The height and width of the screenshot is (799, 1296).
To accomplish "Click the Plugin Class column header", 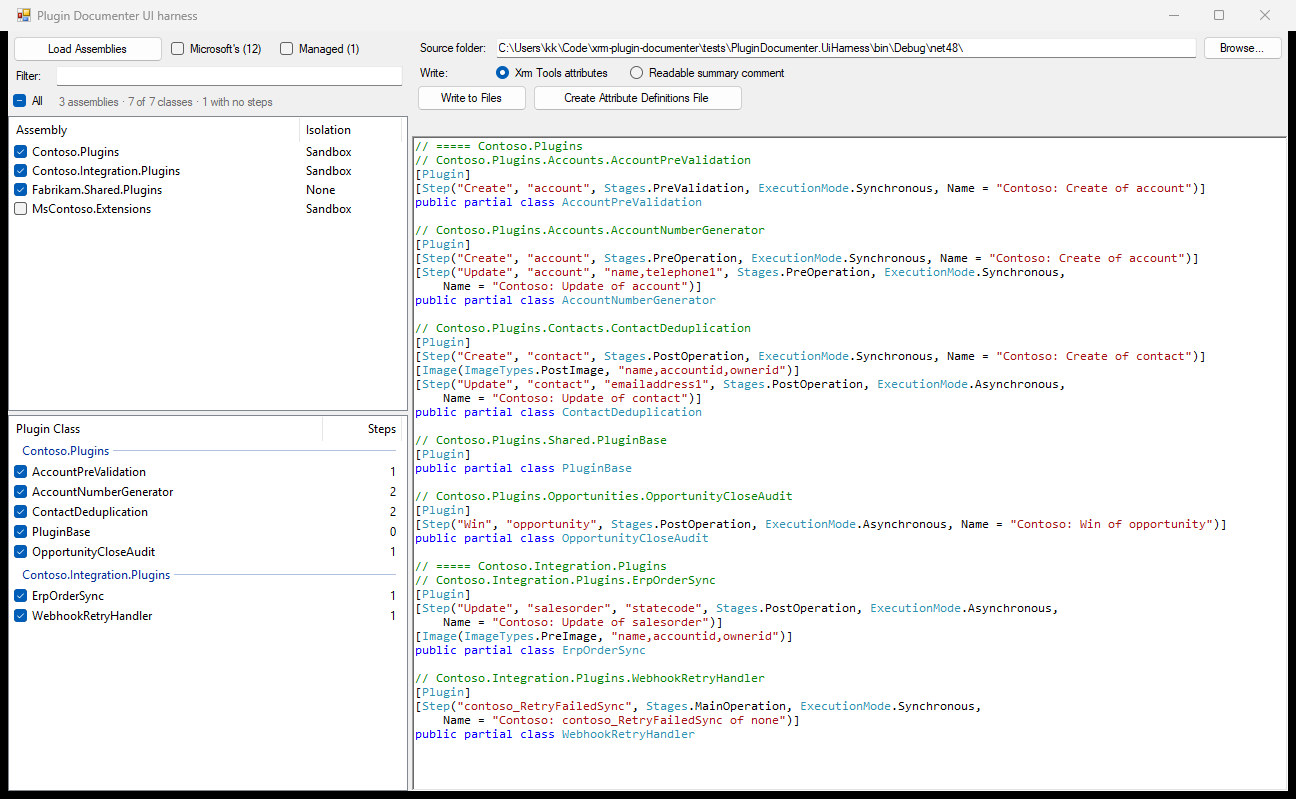I will click(x=166, y=429).
